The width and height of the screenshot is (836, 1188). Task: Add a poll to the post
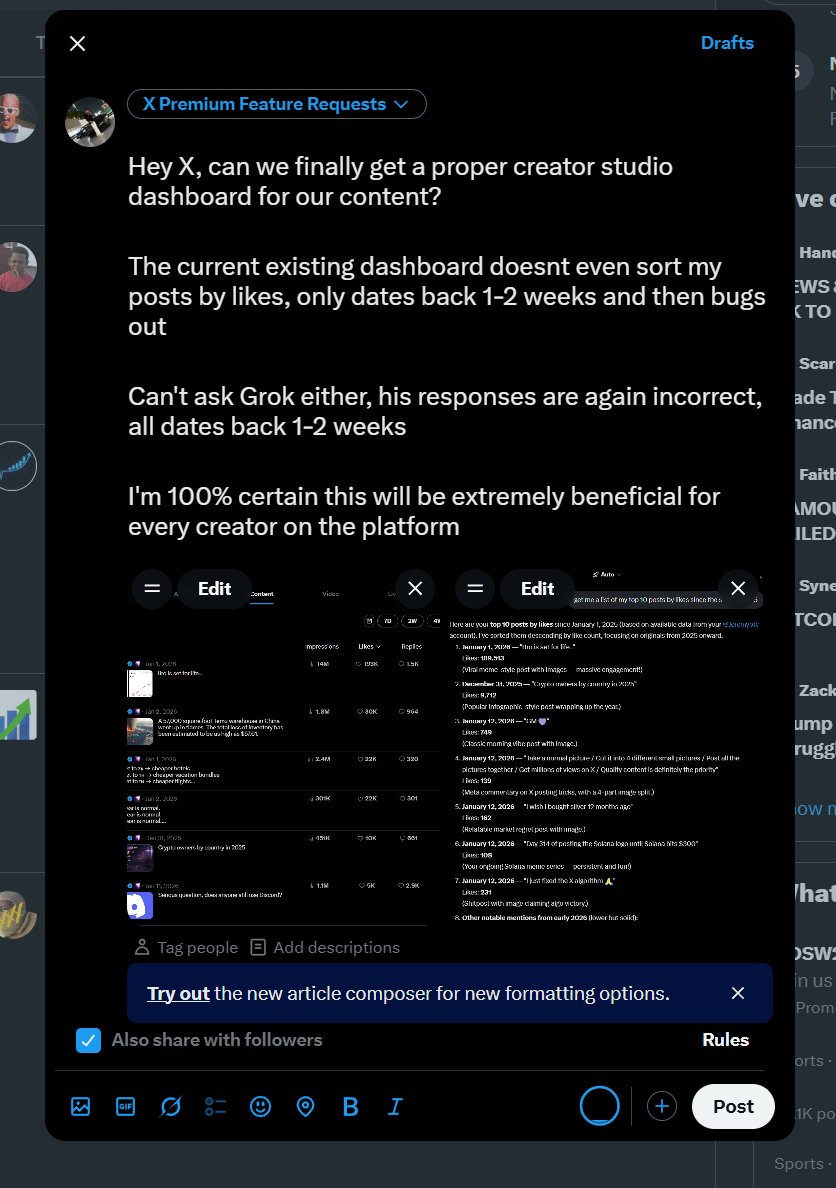click(215, 1106)
